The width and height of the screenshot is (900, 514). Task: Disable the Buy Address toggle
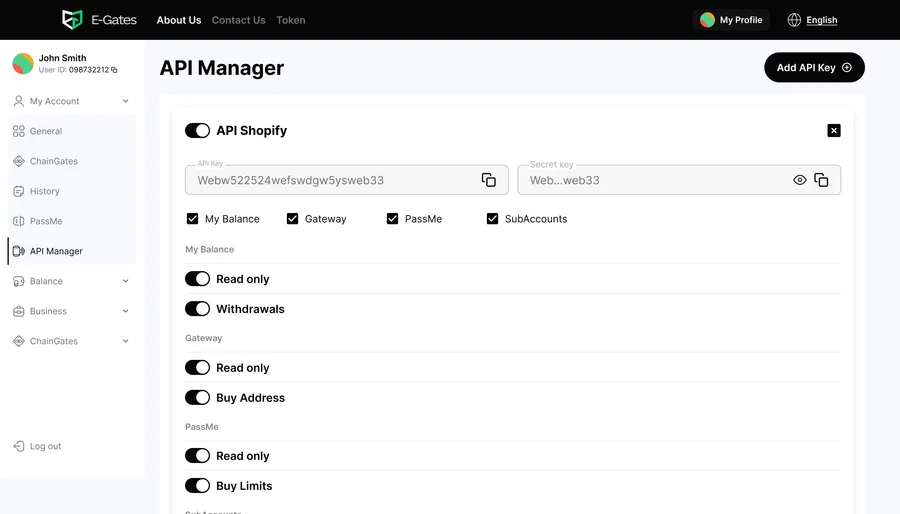pyautogui.click(x=197, y=398)
